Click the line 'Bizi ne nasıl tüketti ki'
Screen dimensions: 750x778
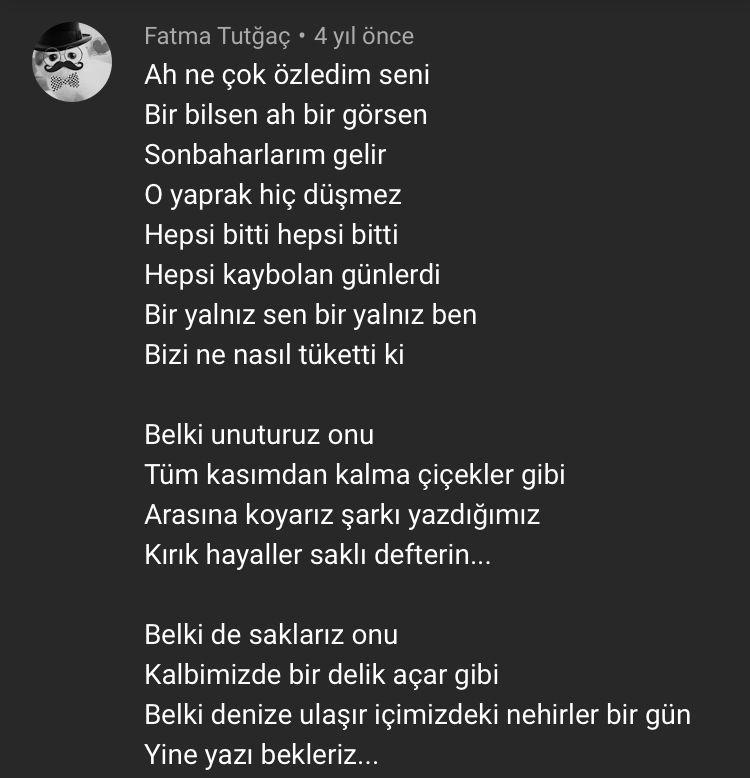tap(274, 355)
